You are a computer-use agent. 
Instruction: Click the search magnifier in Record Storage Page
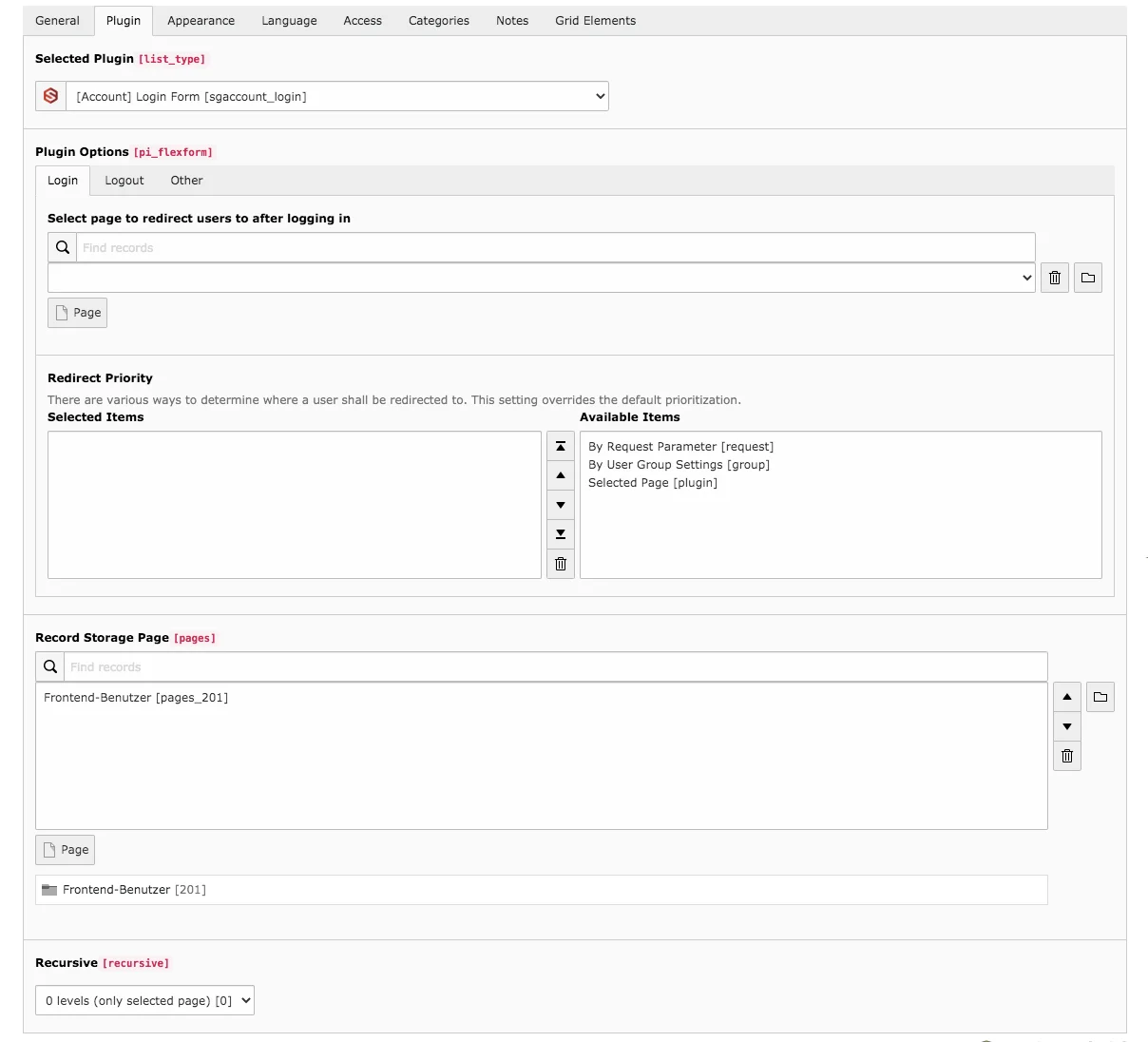pyautogui.click(x=49, y=666)
